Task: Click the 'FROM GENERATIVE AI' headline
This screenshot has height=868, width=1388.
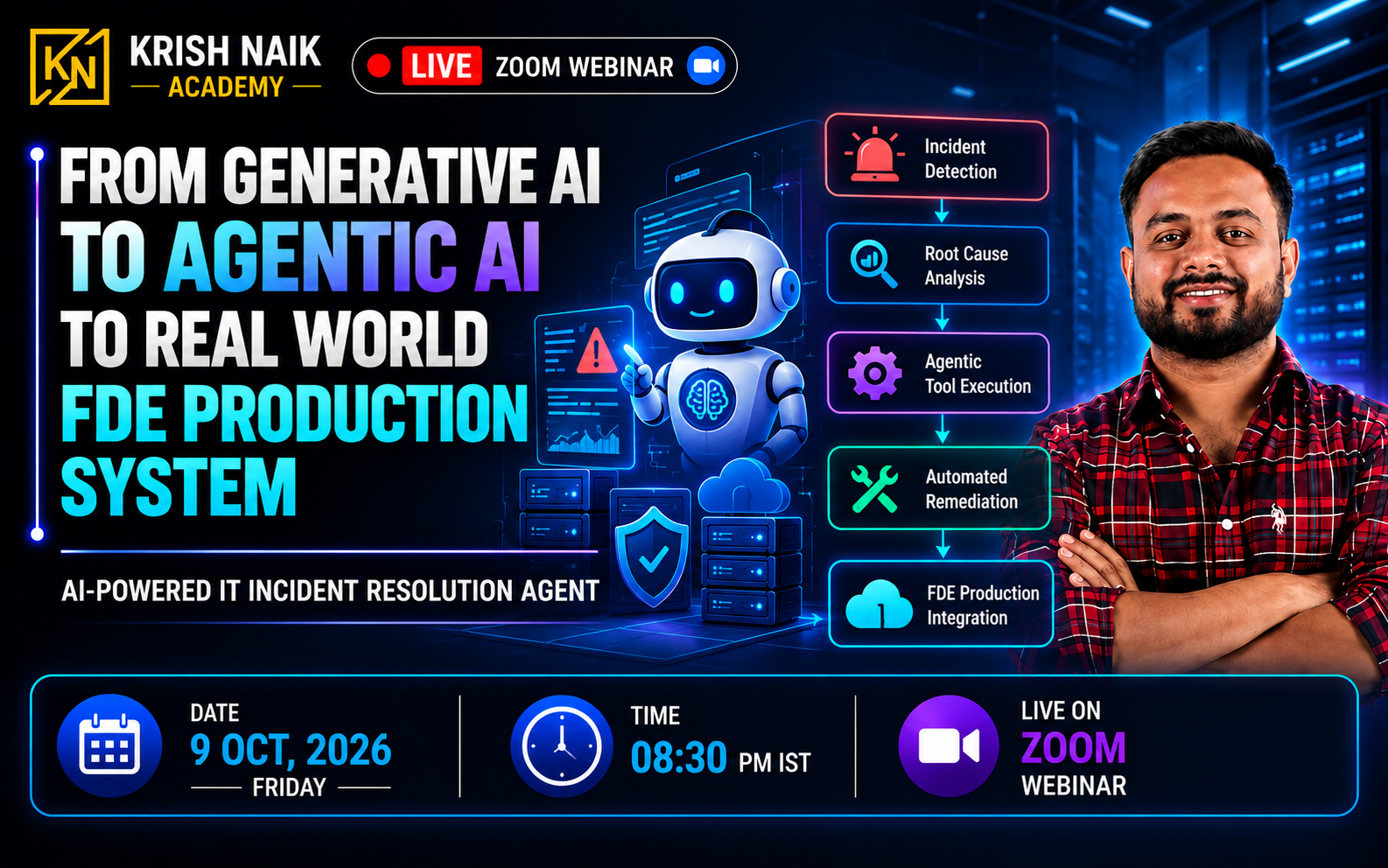Action: pyautogui.click(x=330, y=176)
